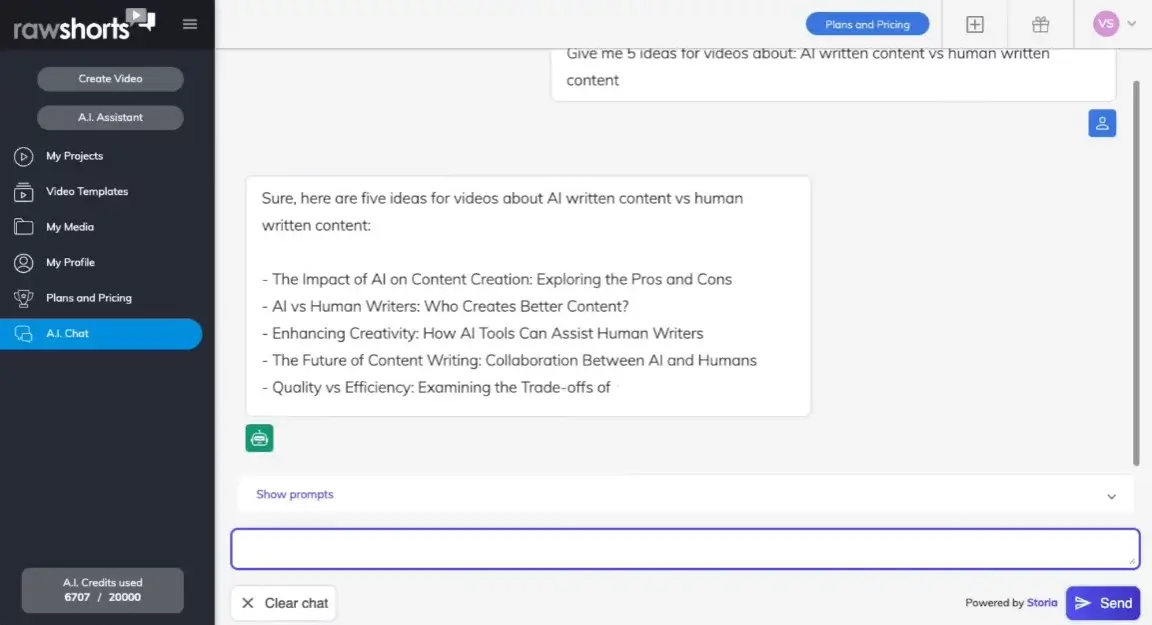This screenshot has height=625, width=1152.
Task: Collapse the sidebar with the hamburger icon
Action: [x=190, y=24]
